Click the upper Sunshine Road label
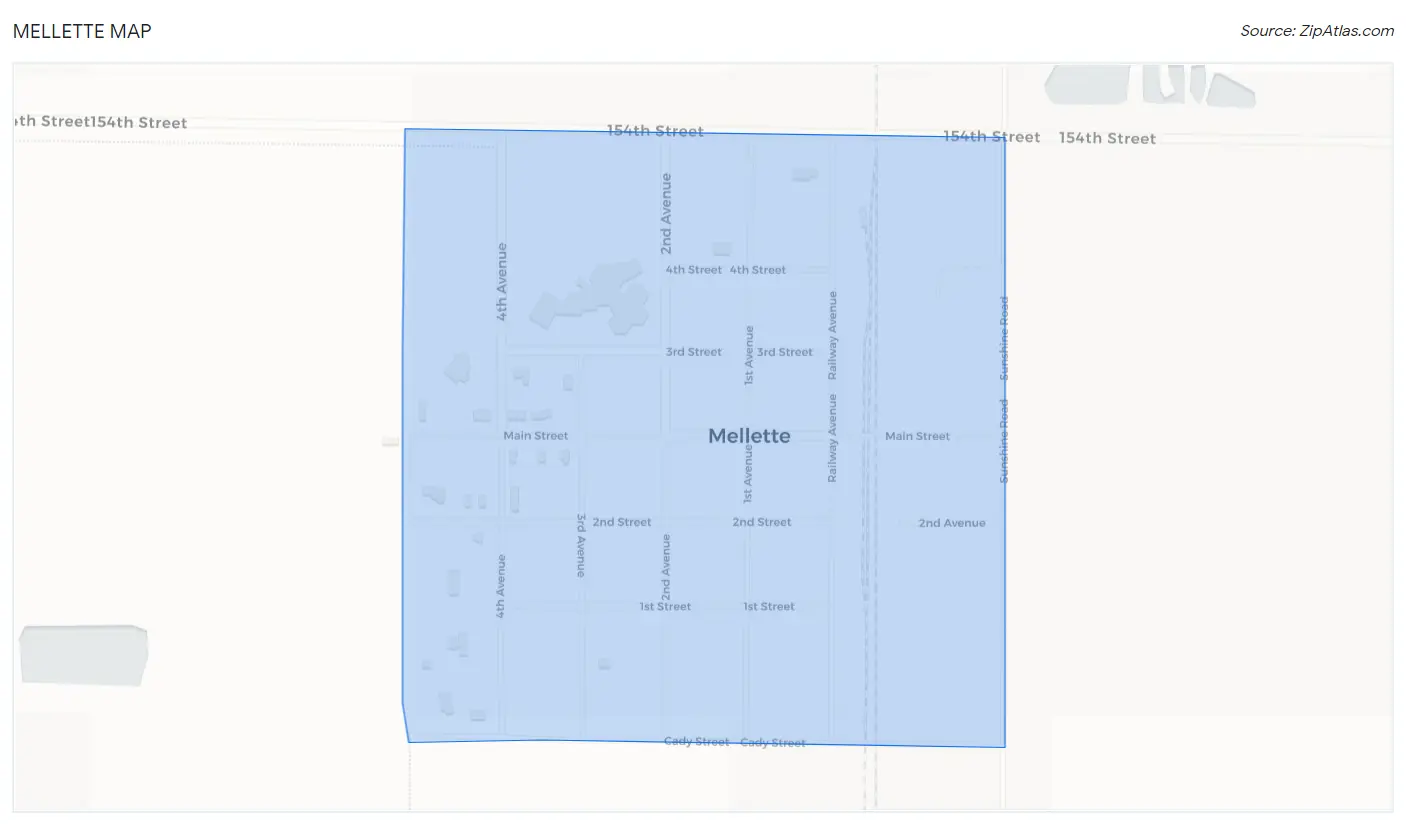Image resolution: width=1406 pixels, height=824 pixels. pyautogui.click(x=1005, y=338)
